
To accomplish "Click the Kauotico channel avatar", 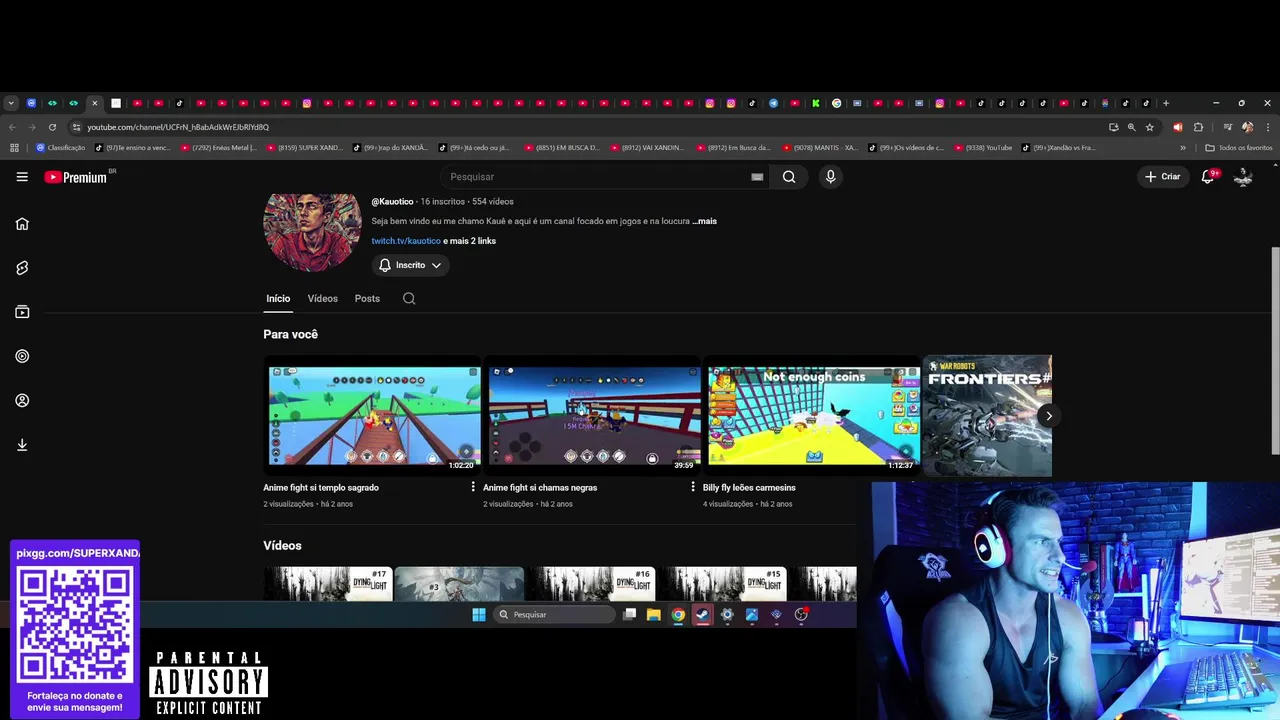I will (312, 230).
